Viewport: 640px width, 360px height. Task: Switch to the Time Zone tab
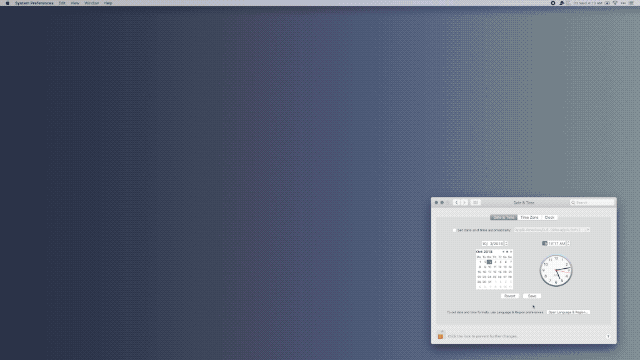[x=529, y=218]
